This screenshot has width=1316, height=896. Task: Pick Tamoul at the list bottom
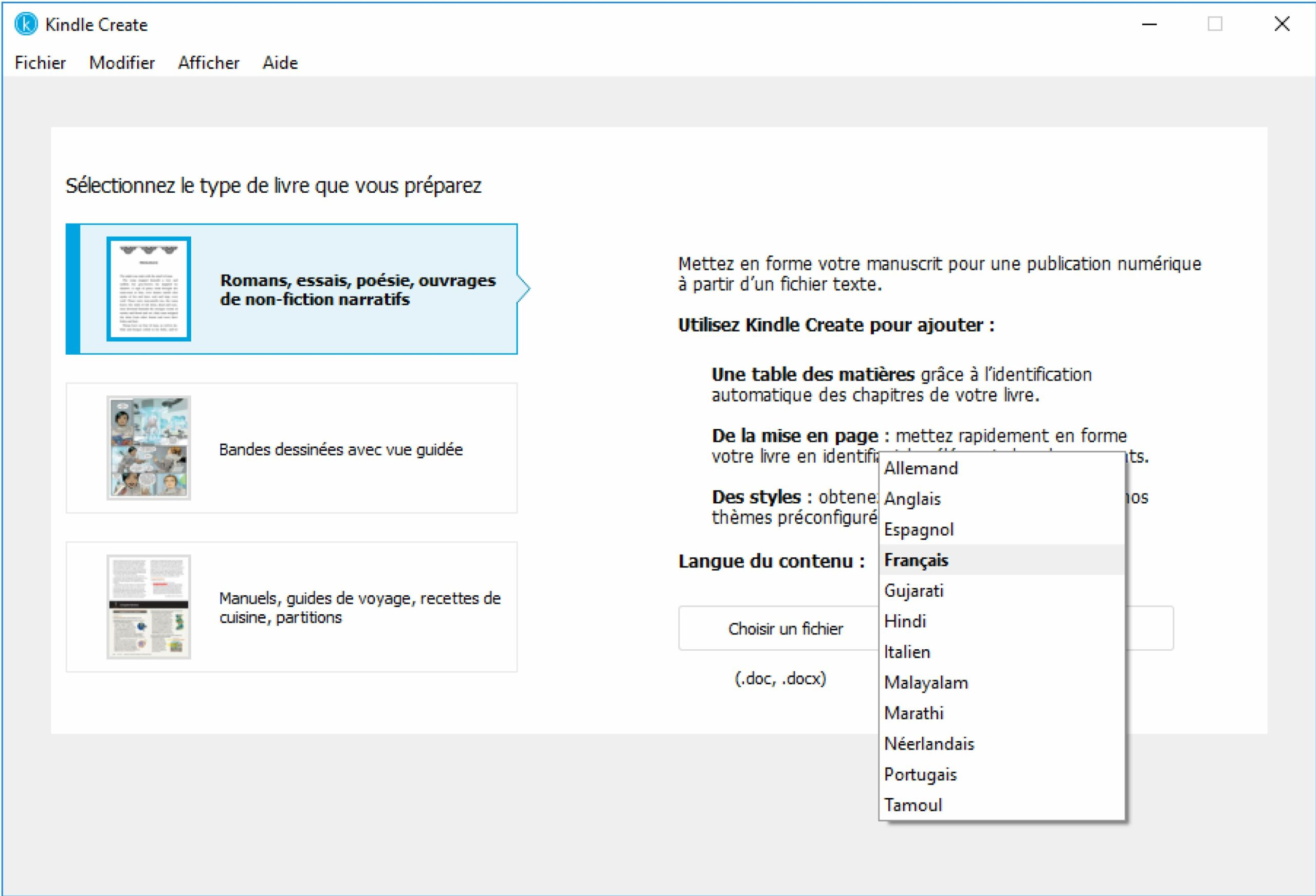click(913, 805)
